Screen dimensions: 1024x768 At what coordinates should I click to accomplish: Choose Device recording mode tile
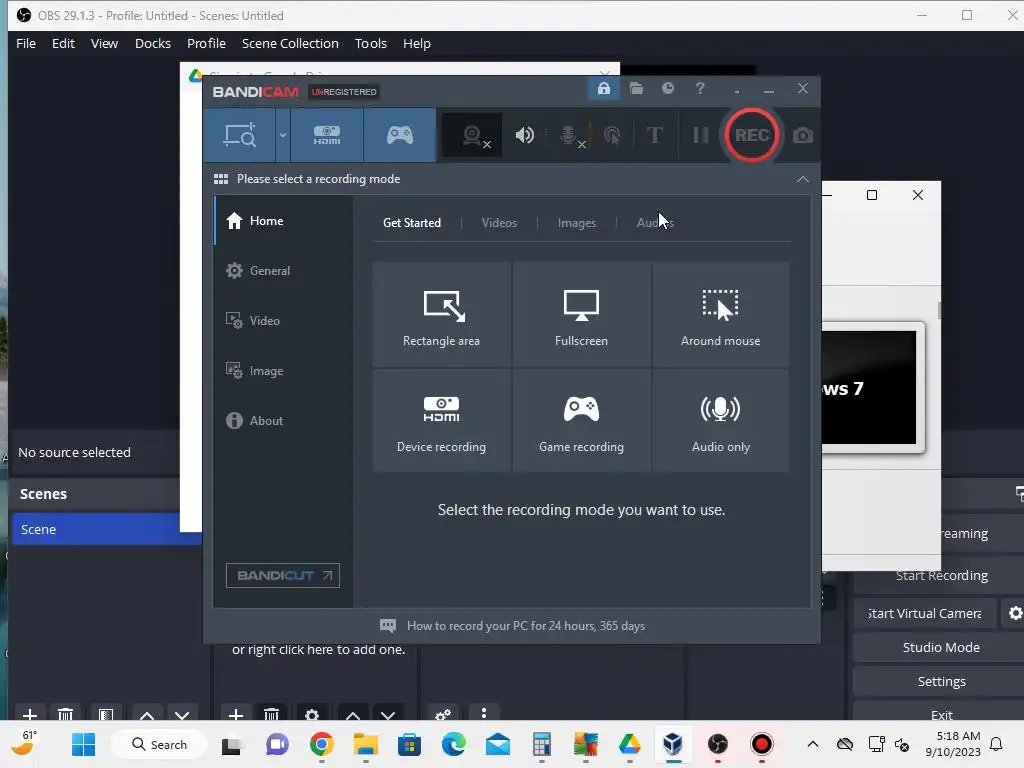[x=441, y=421]
